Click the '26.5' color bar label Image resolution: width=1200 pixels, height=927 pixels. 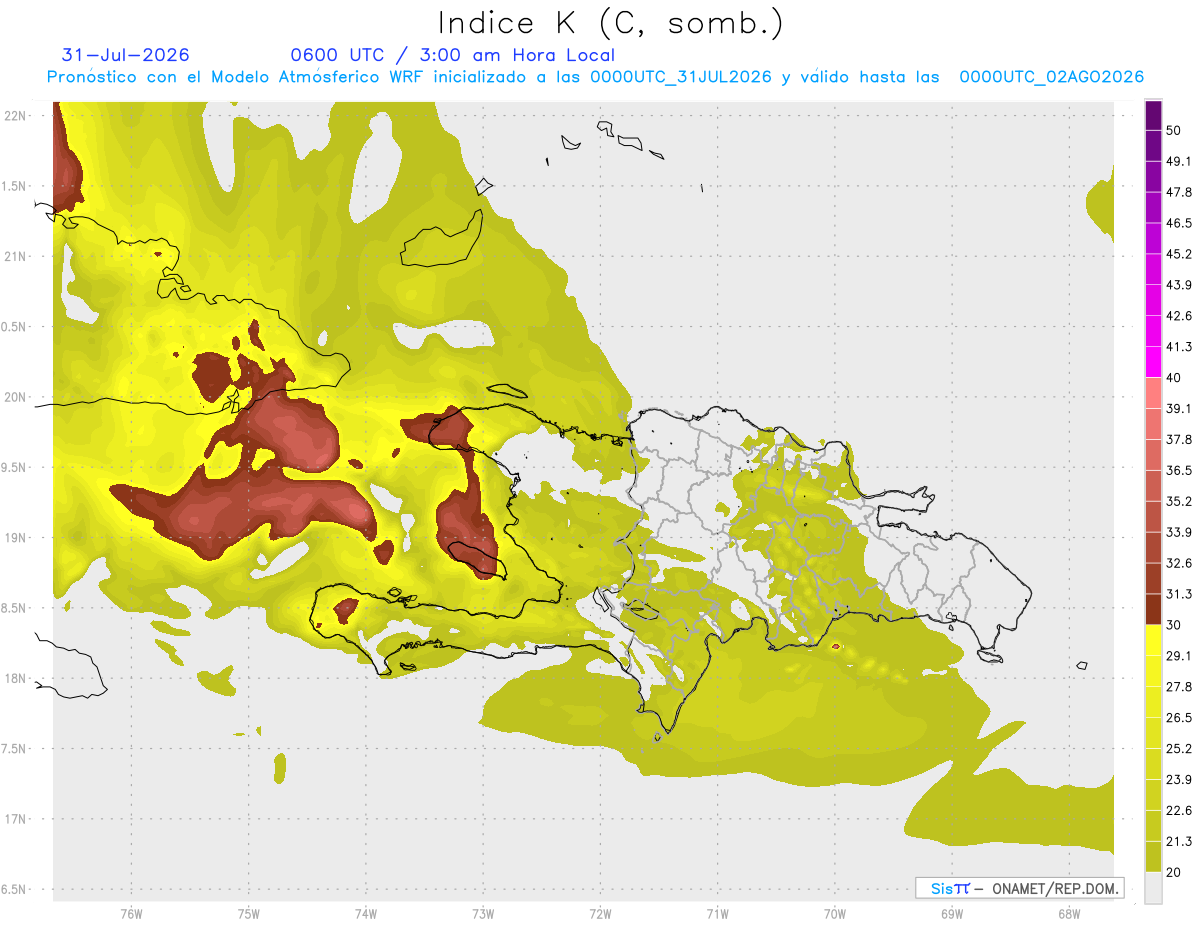tap(1179, 718)
